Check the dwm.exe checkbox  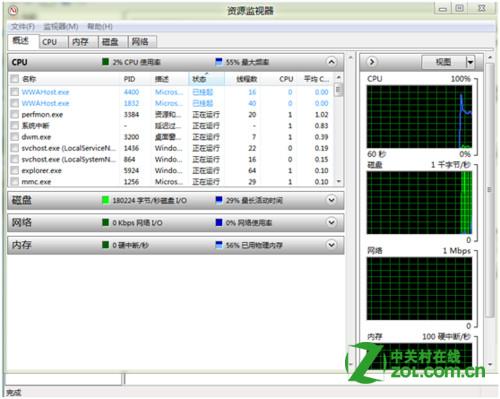[14, 137]
